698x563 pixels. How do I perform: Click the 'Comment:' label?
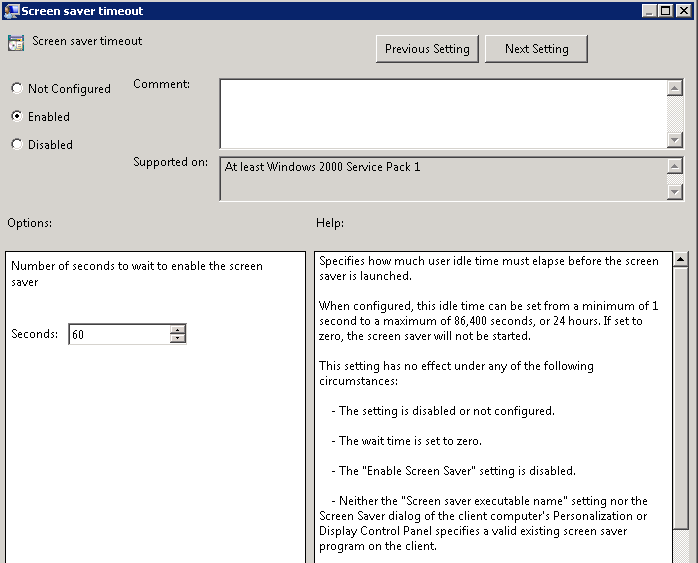point(162,84)
